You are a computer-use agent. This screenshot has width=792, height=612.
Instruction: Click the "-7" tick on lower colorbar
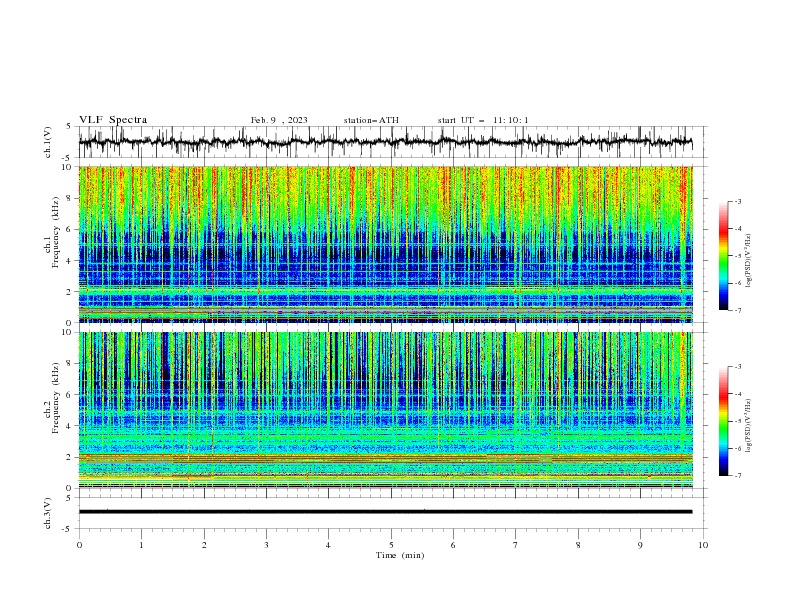coord(738,476)
